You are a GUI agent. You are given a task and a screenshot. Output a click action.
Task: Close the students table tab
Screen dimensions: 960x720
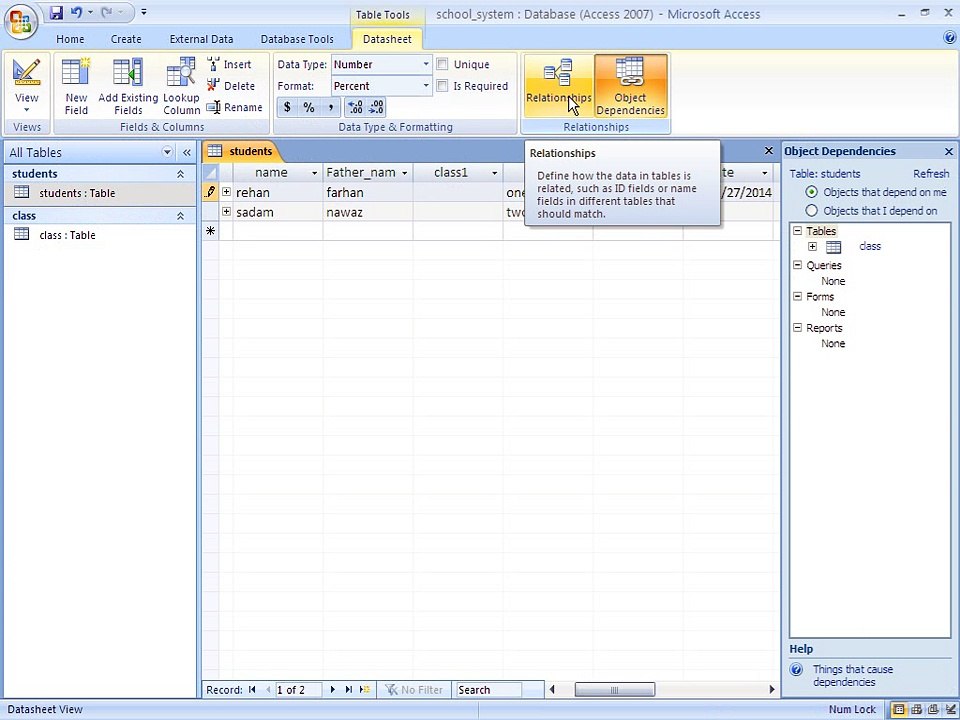(769, 151)
